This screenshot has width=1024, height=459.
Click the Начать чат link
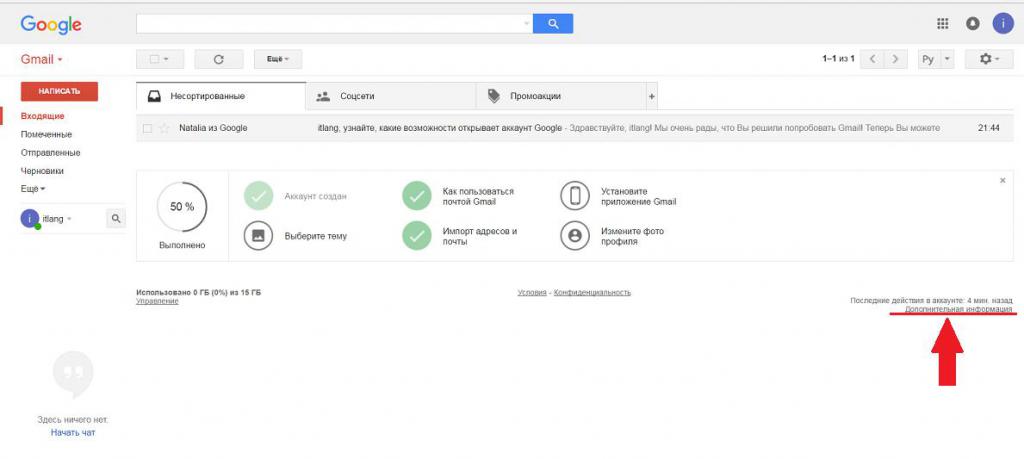point(73,432)
